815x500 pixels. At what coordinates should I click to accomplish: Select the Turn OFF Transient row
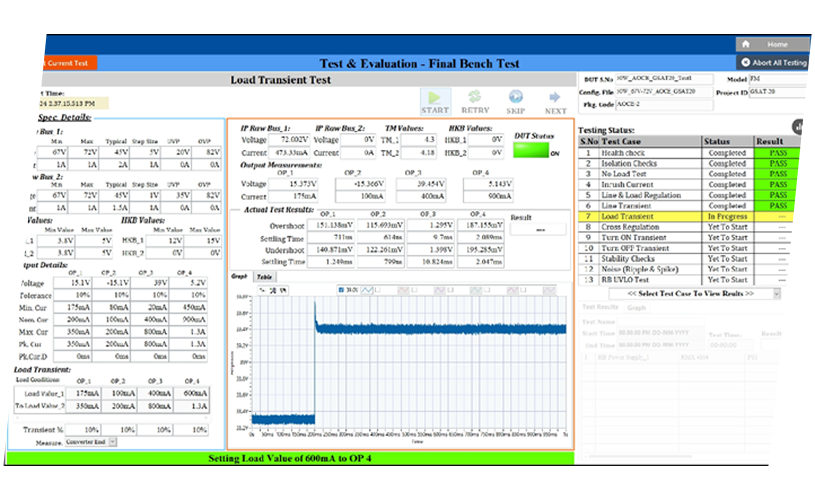686,248
